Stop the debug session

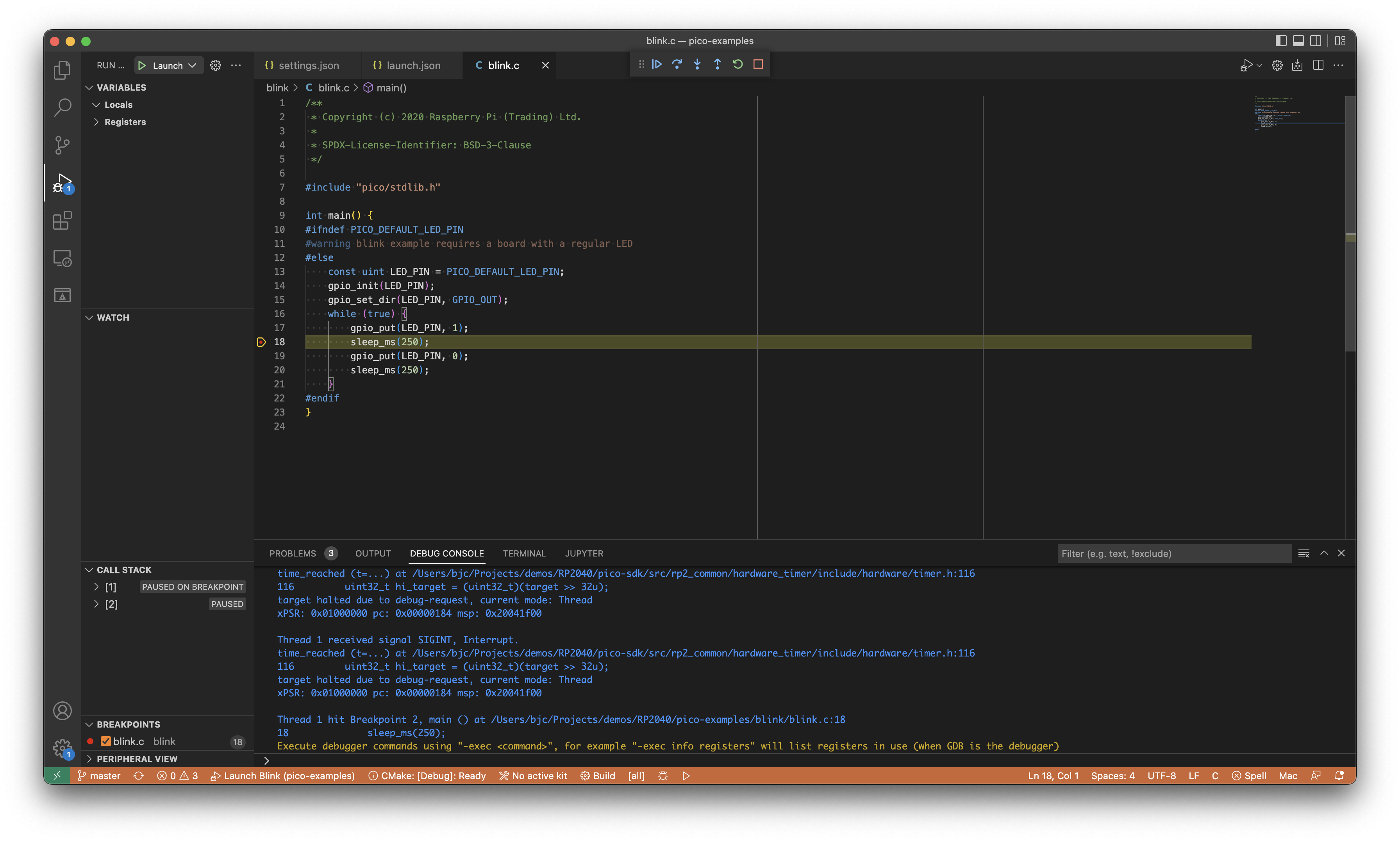coord(757,65)
